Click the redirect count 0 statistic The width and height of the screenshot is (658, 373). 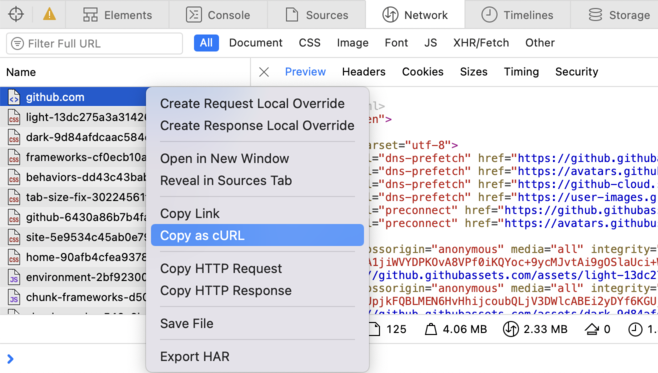coord(598,329)
